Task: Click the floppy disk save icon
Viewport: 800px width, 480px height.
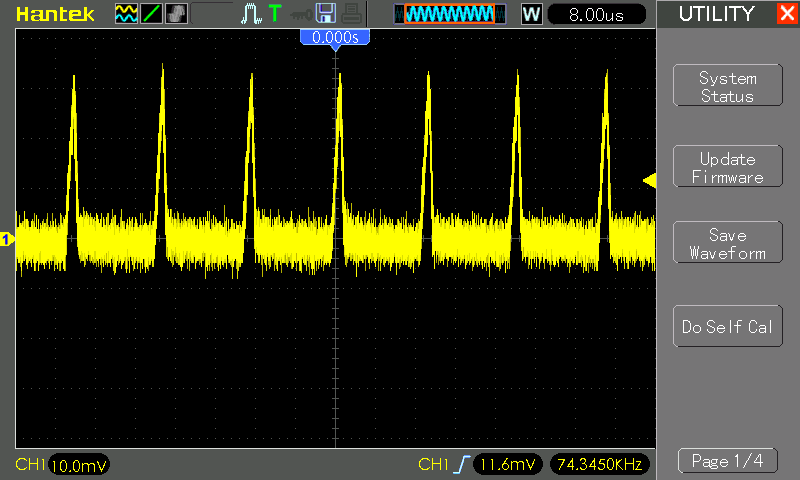Action: click(x=325, y=14)
